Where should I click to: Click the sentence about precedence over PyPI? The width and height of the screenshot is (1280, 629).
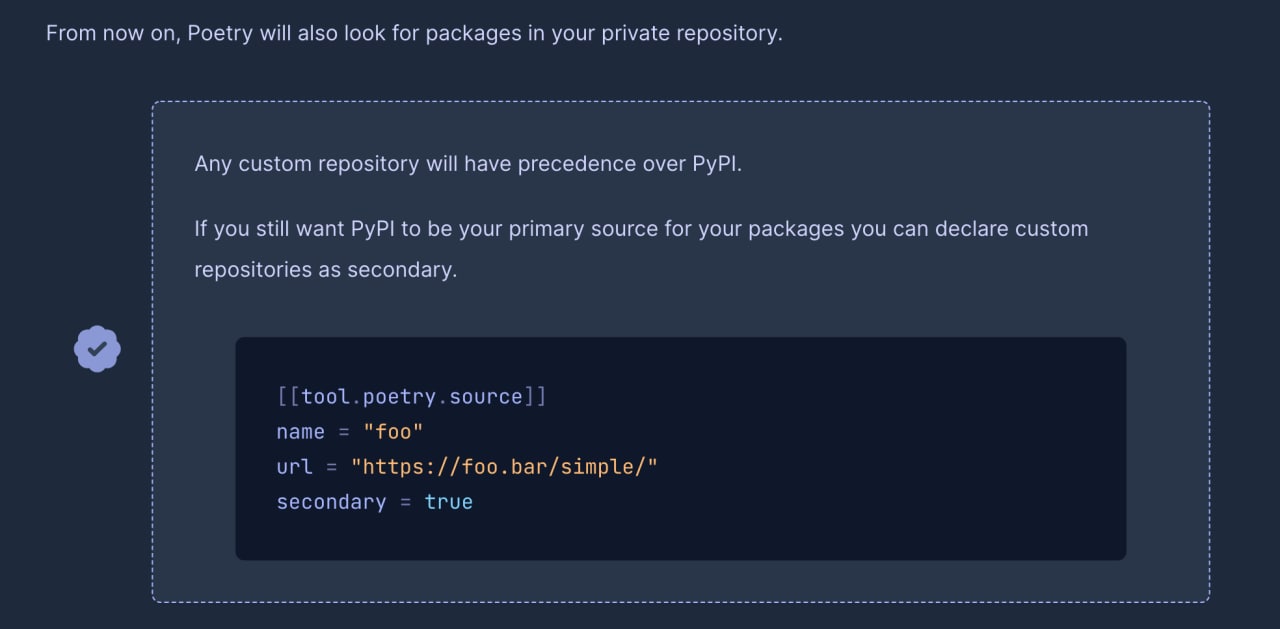[x=468, y=164]
